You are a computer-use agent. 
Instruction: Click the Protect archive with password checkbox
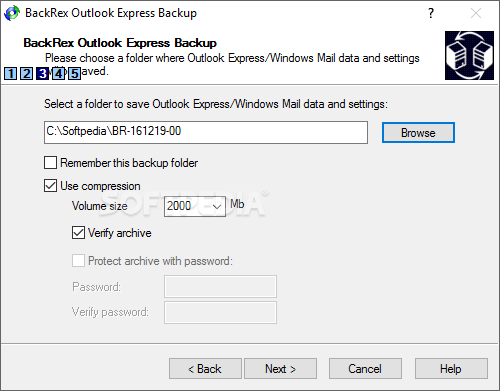[78, 261]
